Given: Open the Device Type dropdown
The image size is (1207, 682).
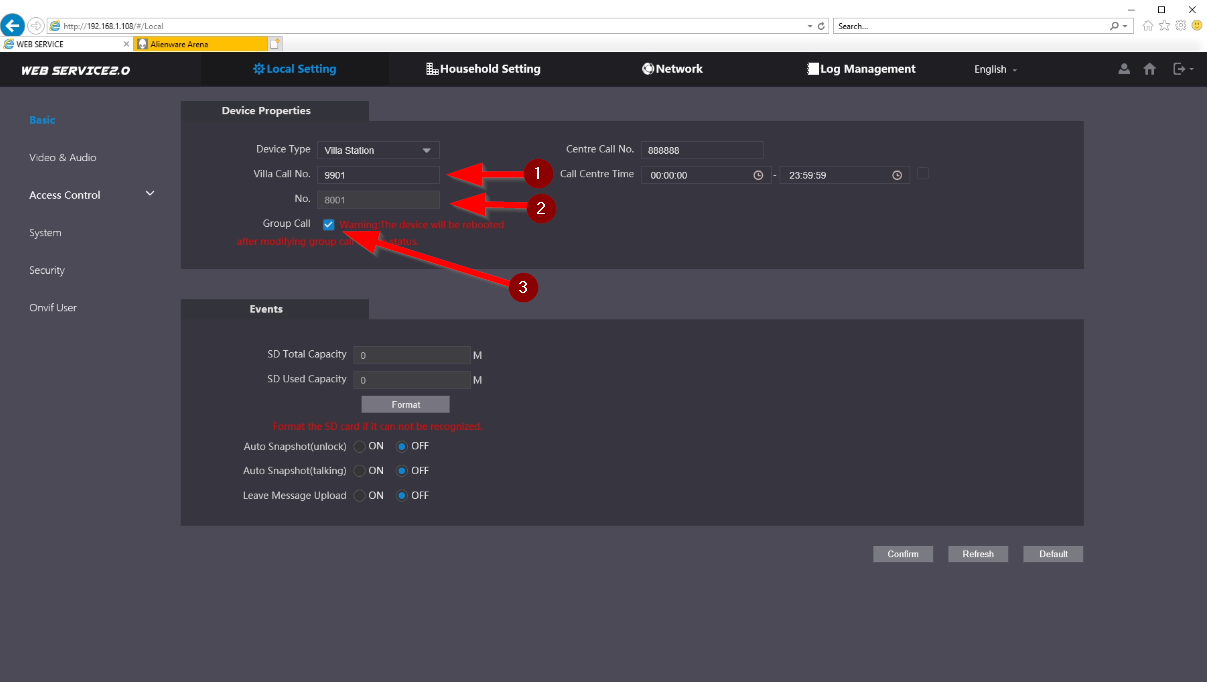Looking at the screenshot, I should click(378, 150).
